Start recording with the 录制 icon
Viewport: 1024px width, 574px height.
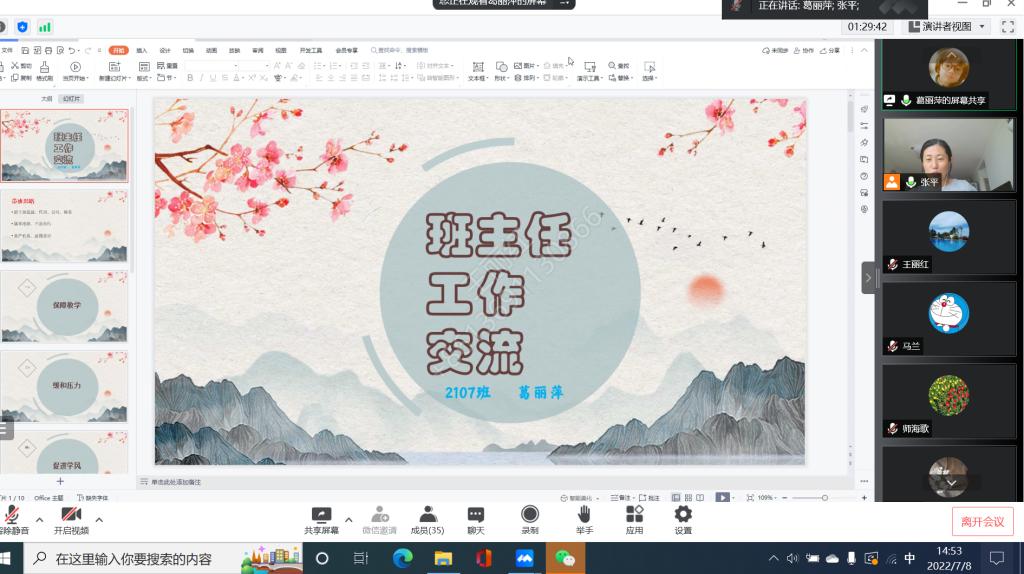529,515
